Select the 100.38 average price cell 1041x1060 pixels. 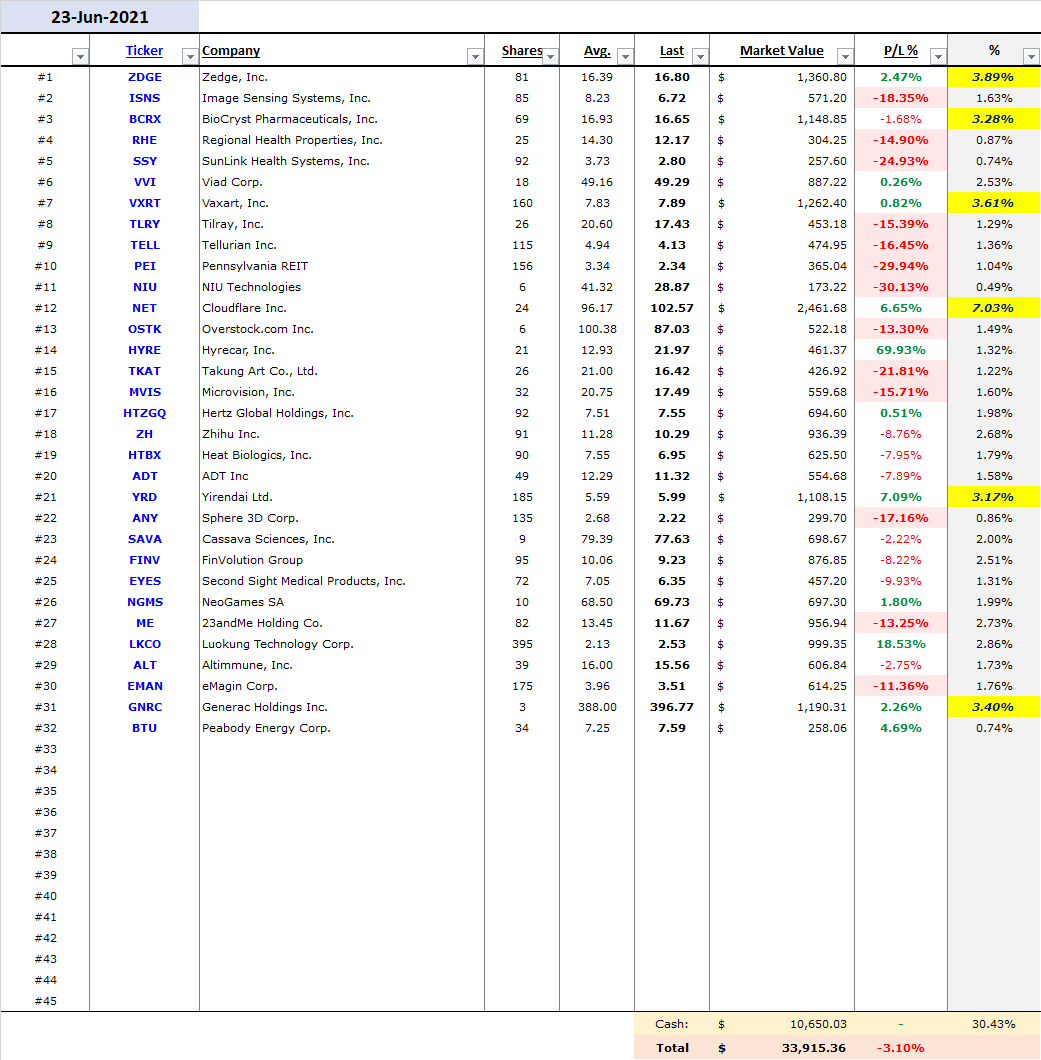[597, 329]
